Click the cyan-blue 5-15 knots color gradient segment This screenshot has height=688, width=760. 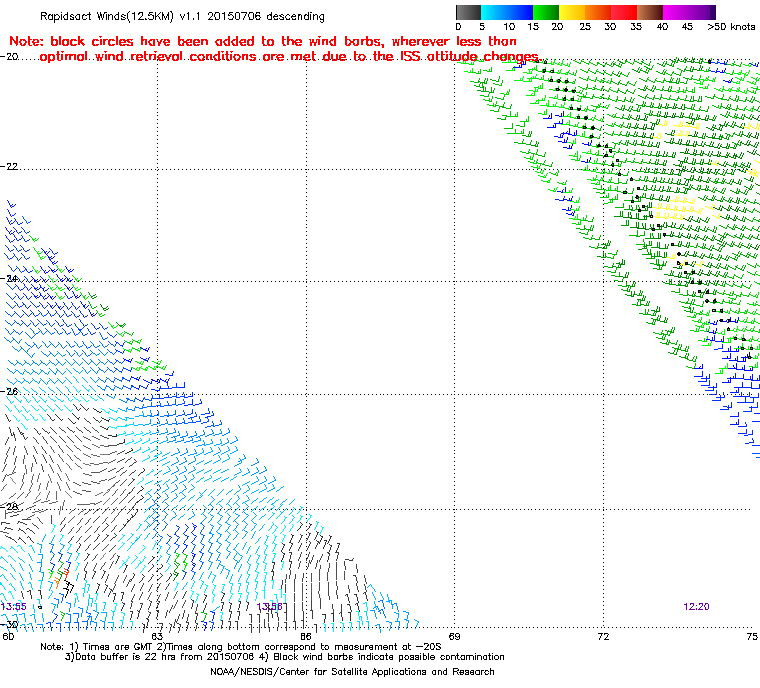pyautogui.click(x=507, y=12)
